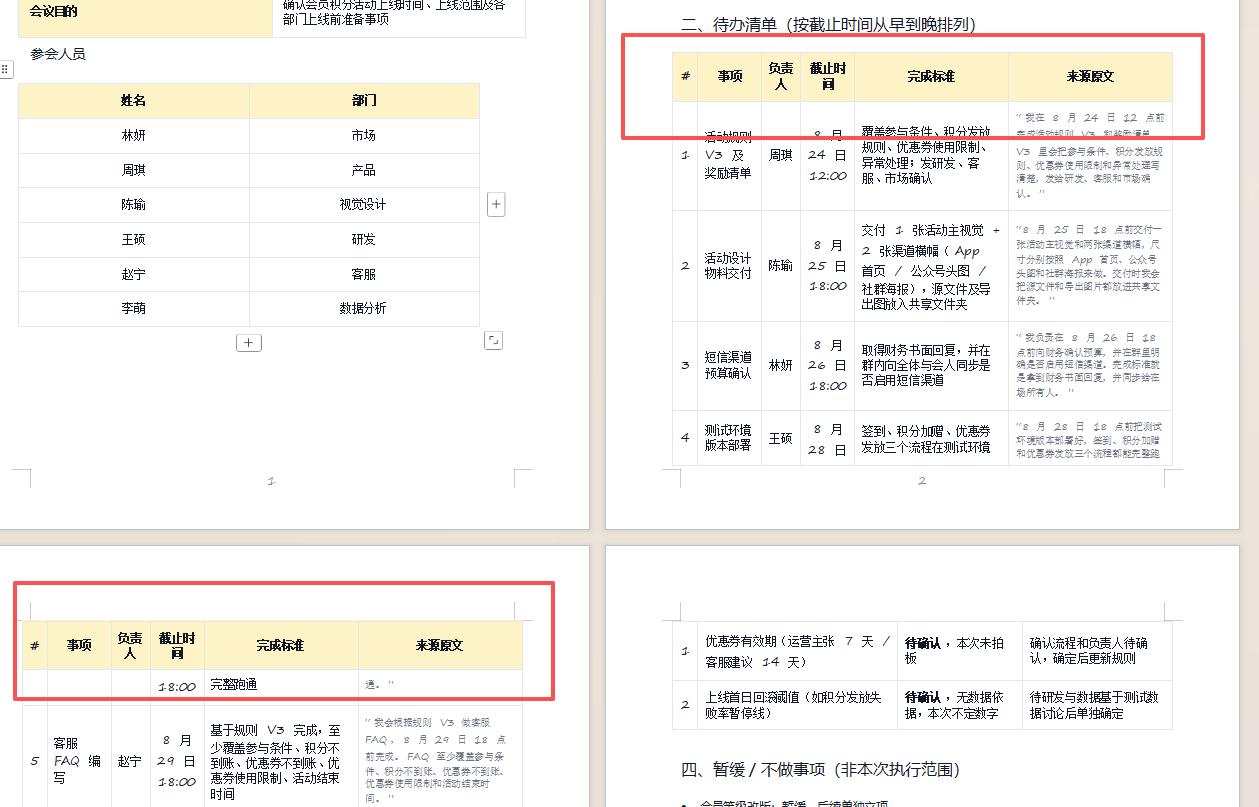This screenshot has width=1259, height=807.
Task: Click 完成标准 header on page 2 table
Action: point(931,76)
